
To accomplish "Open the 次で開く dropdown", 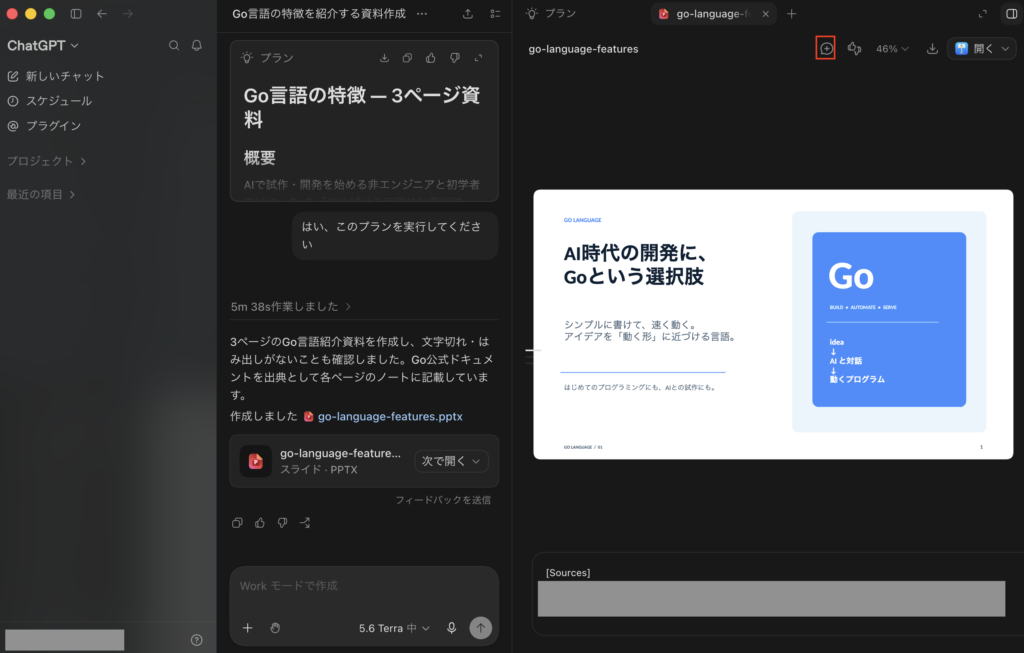I will pyautogui.click(x=451, y=461).
